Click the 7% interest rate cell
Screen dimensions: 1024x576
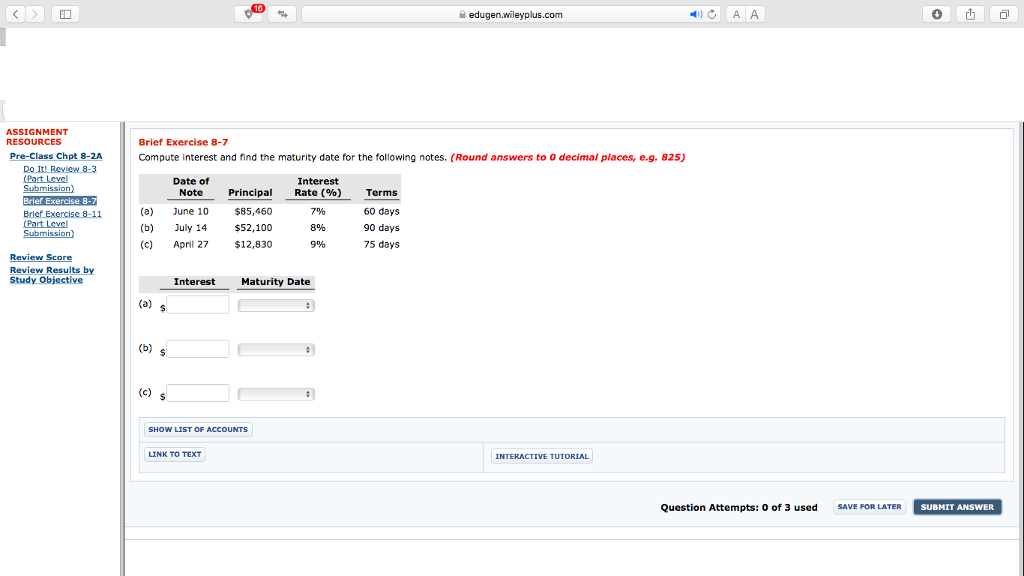(x=318, y=212)
